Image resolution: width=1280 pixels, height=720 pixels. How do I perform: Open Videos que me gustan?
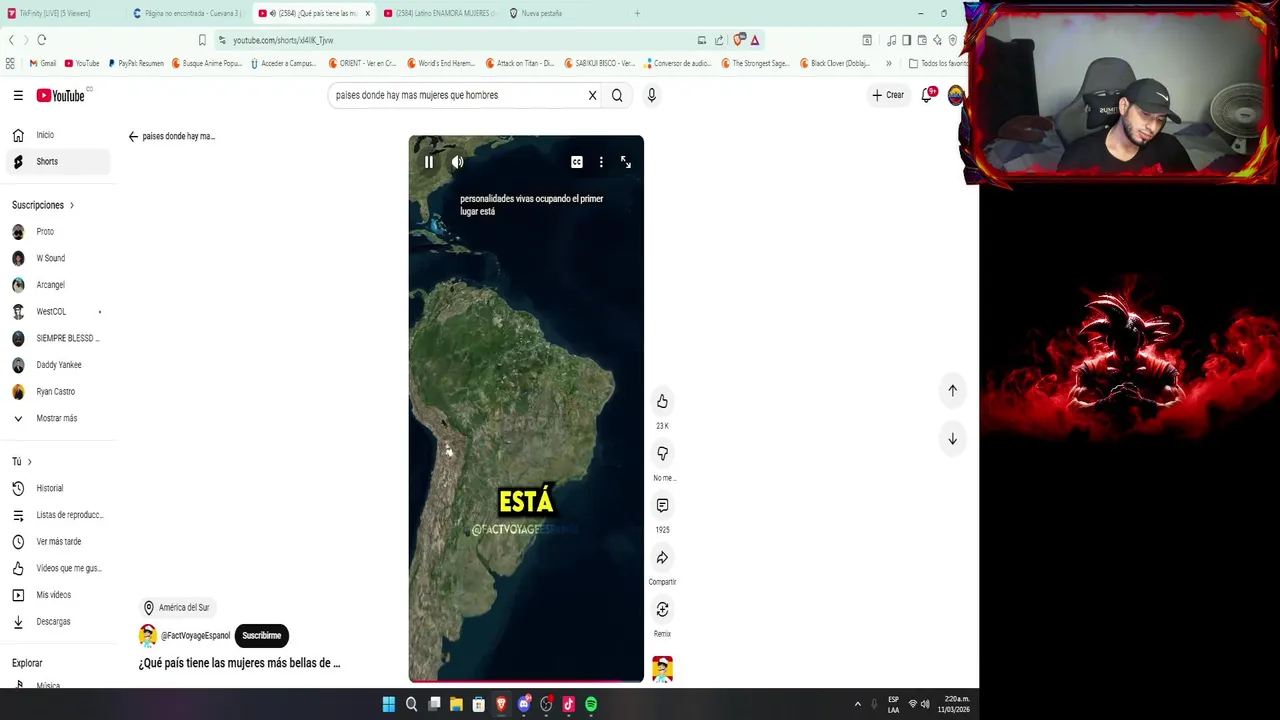coord(58,568)
